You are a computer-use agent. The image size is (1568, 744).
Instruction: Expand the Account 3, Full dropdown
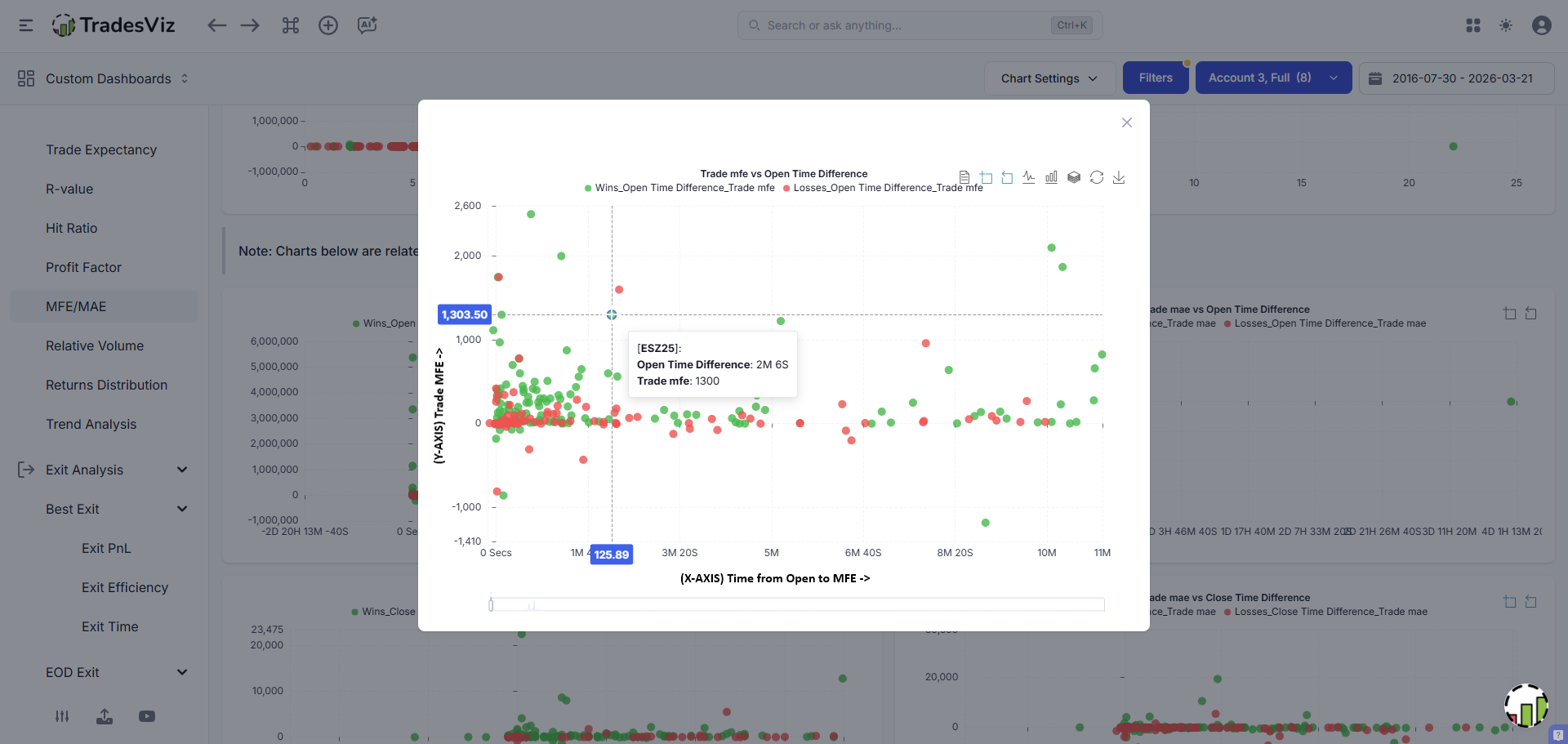[x=1273, y=78]
